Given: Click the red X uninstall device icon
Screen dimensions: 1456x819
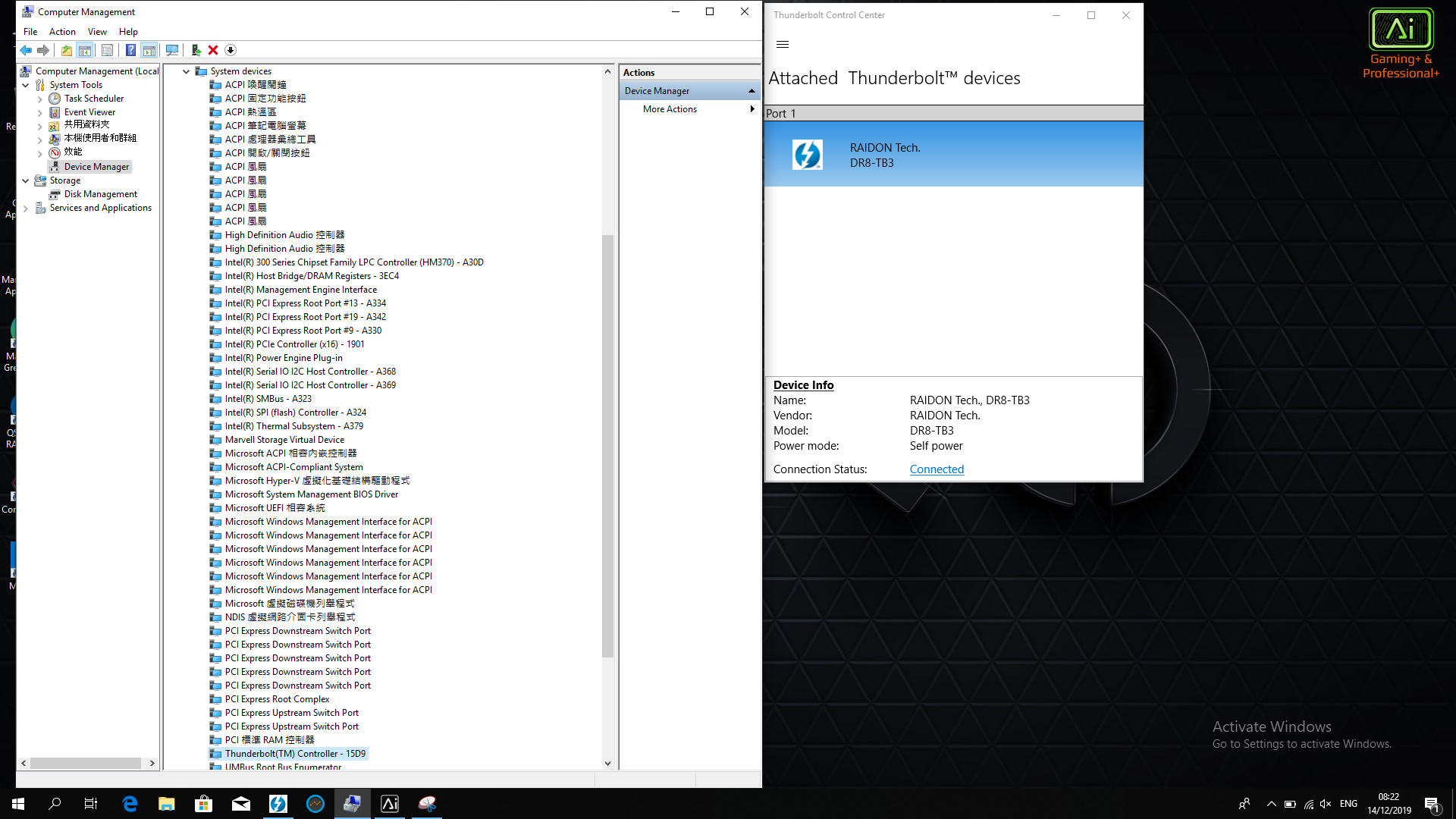Looking at the screenshot, I should click(213, 50).
